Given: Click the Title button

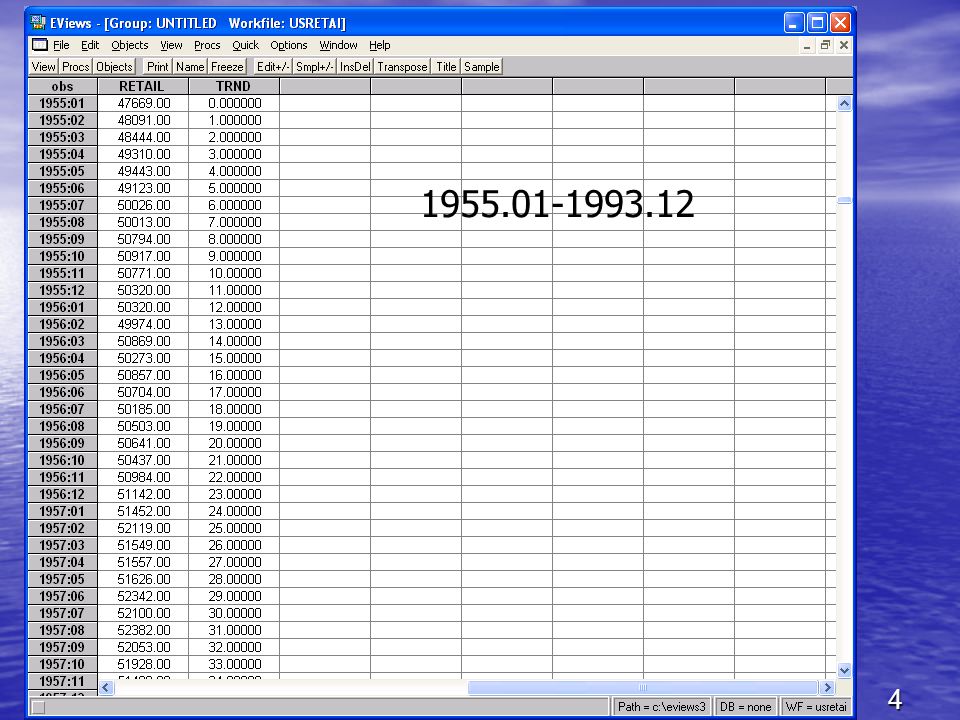Looking at the screenshot, I should coord(446,67).
